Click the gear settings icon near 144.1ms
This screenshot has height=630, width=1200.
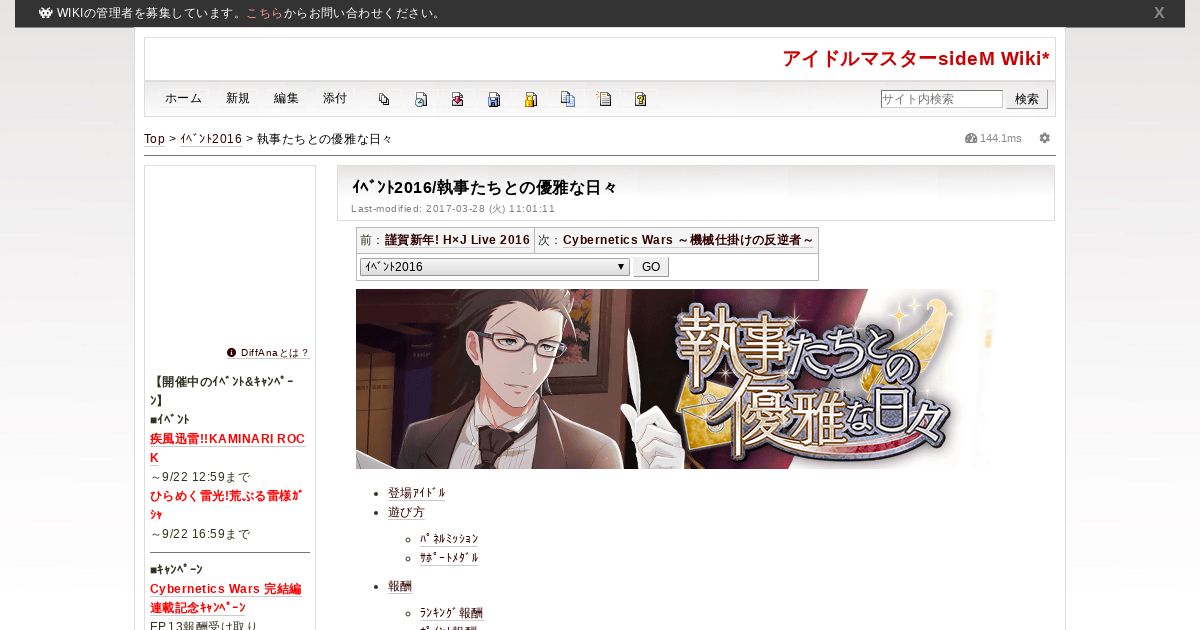click(1045, 138)
